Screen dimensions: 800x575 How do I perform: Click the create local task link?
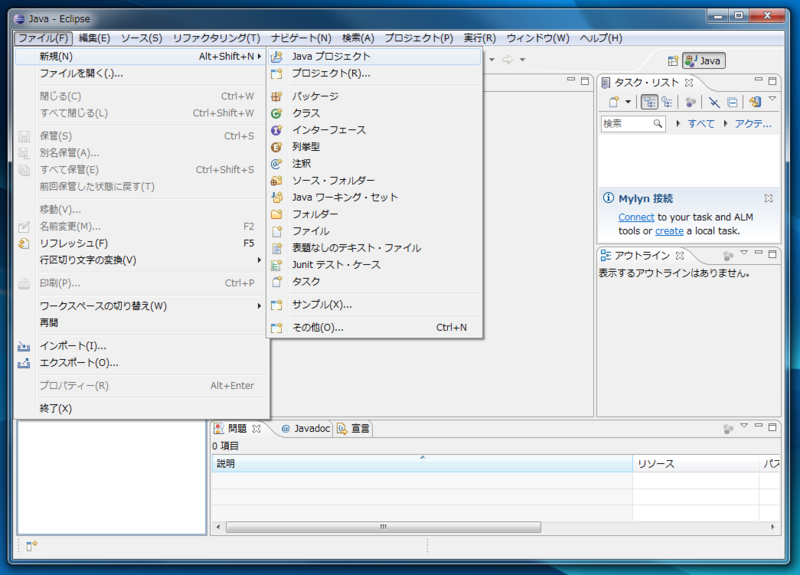point(669,231)
